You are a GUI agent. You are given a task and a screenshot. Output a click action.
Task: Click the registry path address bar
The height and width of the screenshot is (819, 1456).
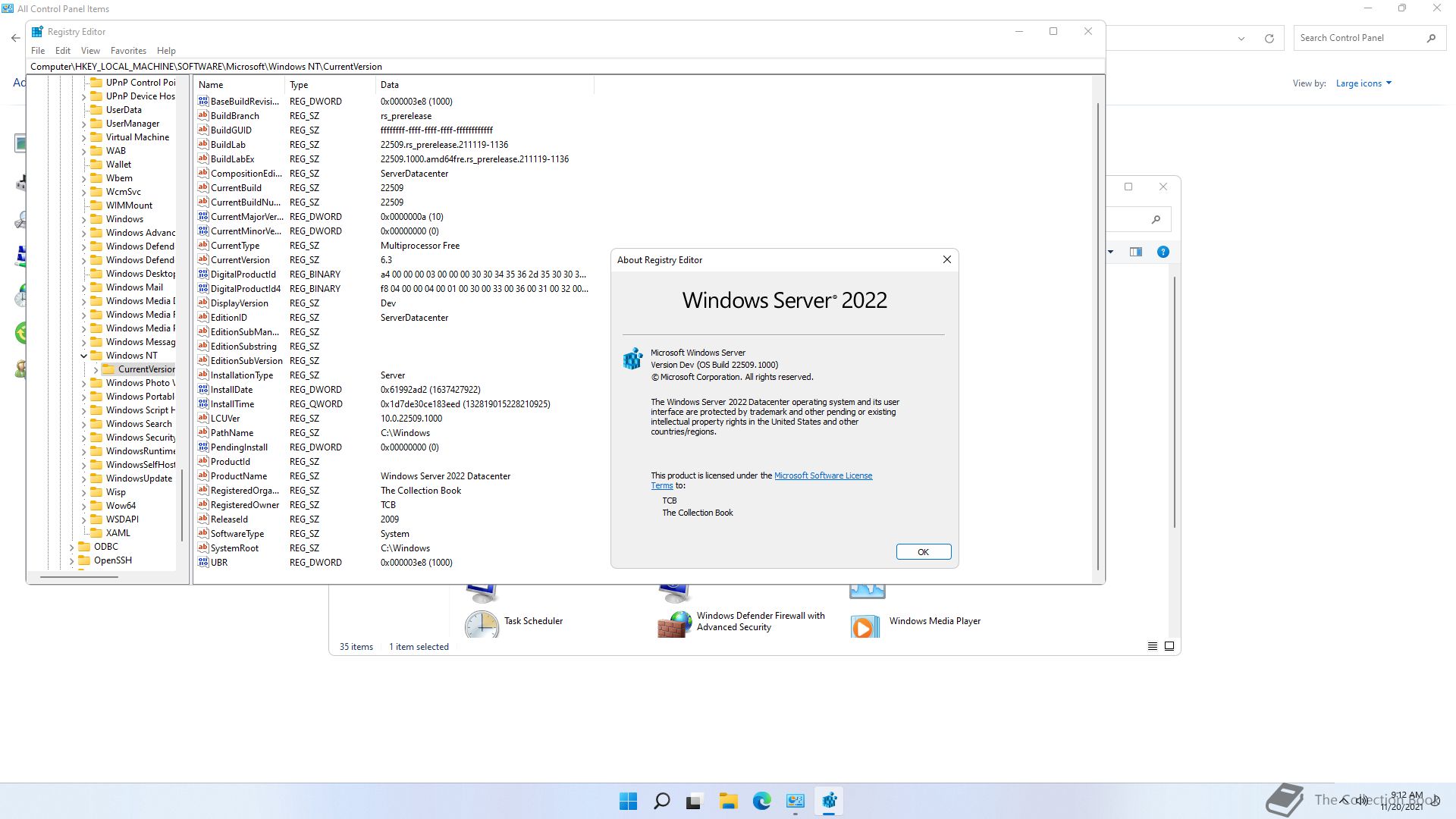click(565, 67)
